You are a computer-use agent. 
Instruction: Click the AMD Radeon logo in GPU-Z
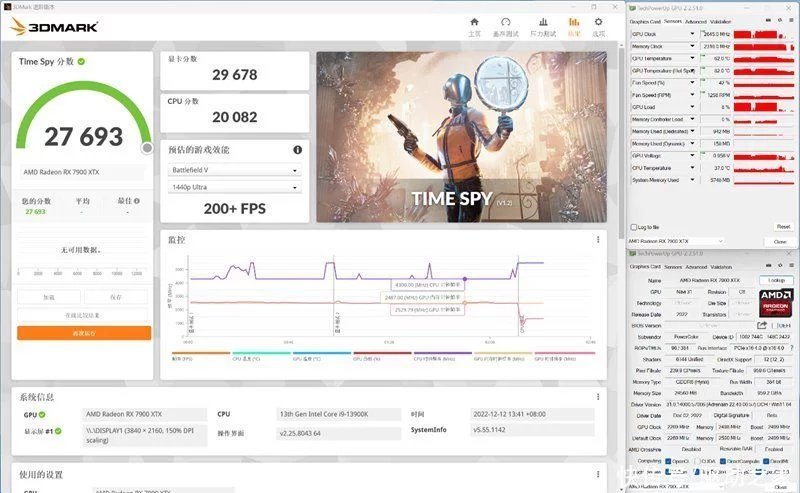pyautogui.click(x=776, y=301)
